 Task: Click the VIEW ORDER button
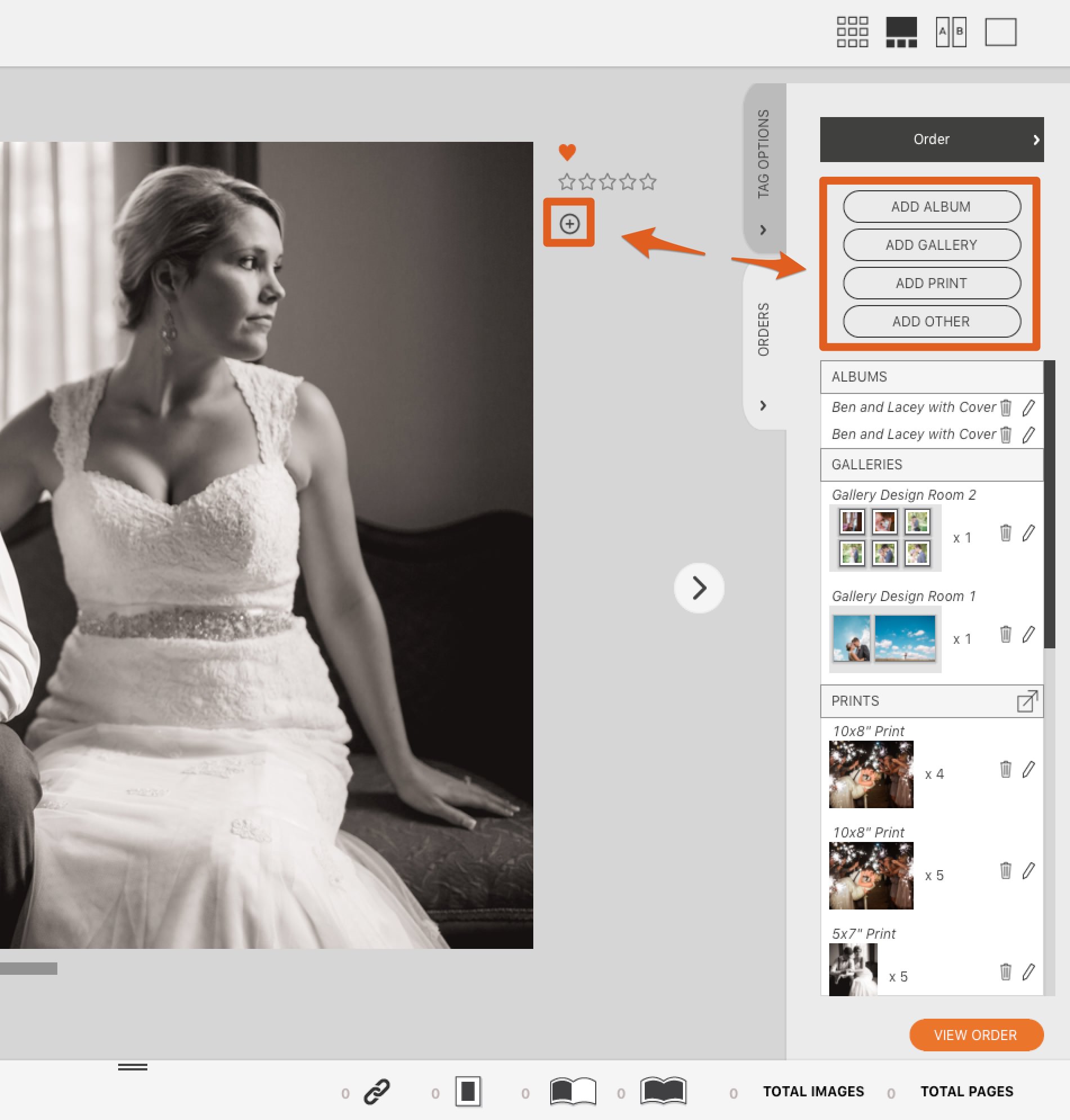pyautogui.click(x=976, y=1034)
